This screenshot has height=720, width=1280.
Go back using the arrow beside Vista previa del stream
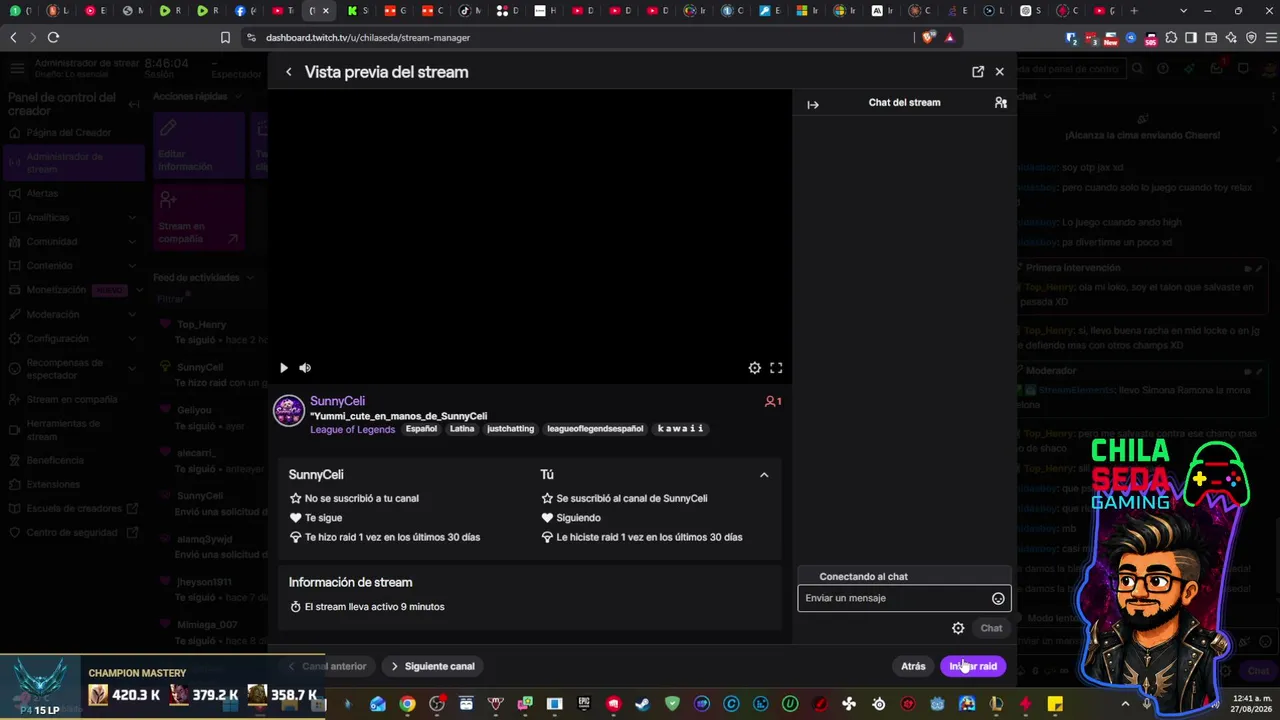[x=289, y=72]
